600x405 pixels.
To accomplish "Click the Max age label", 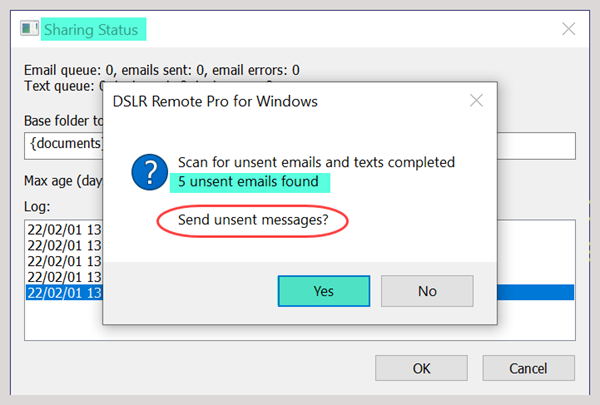I will (63, 180).
